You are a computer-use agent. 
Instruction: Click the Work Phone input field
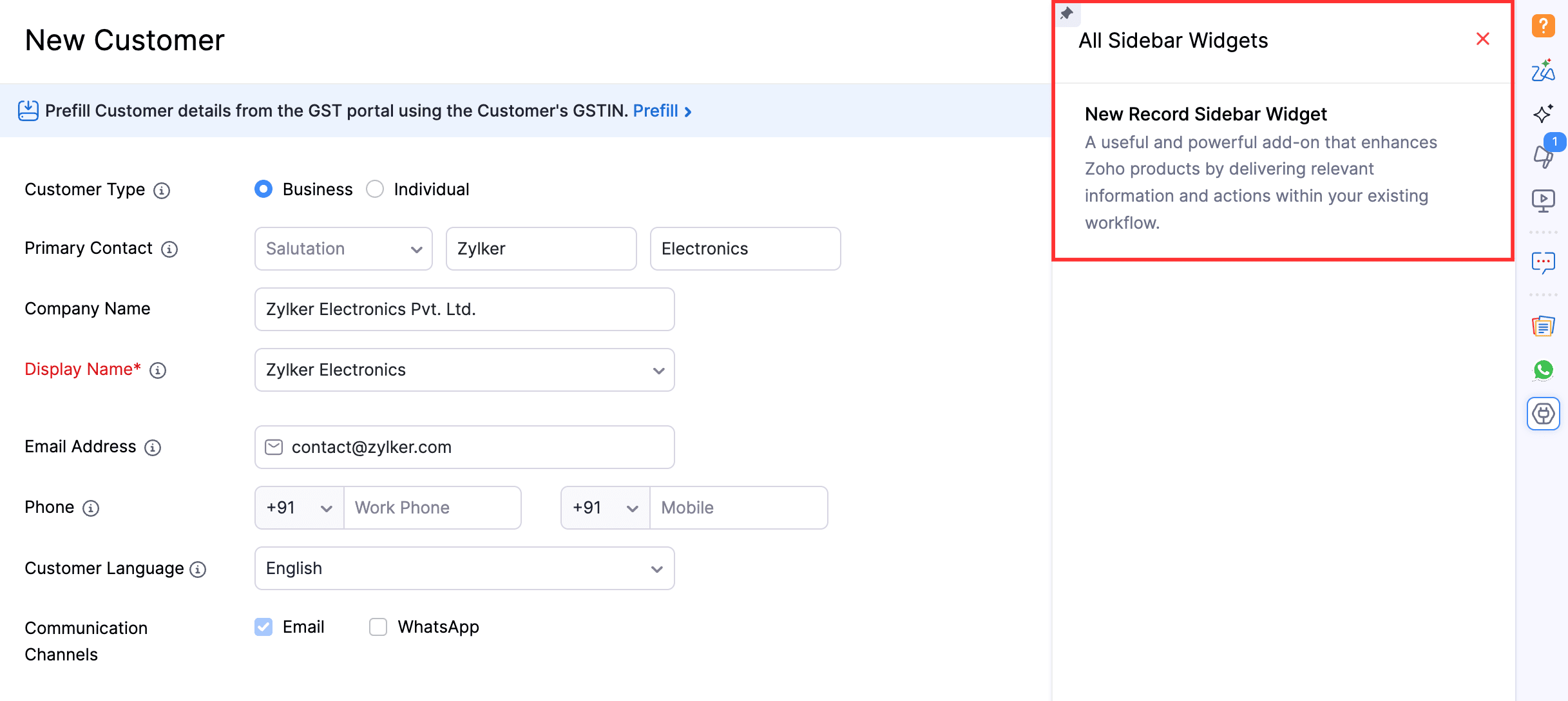432,508
